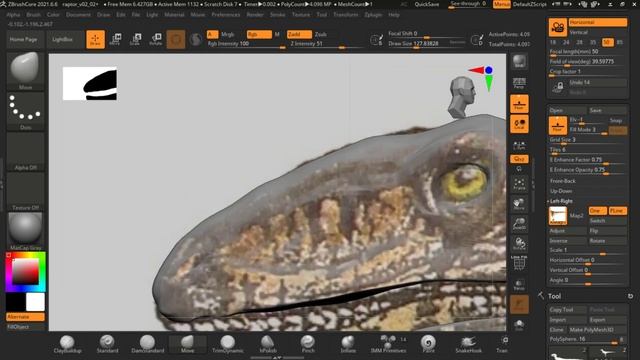Select the Paint brush
This screenshot has width=640, height=360.
pos(428,344)
